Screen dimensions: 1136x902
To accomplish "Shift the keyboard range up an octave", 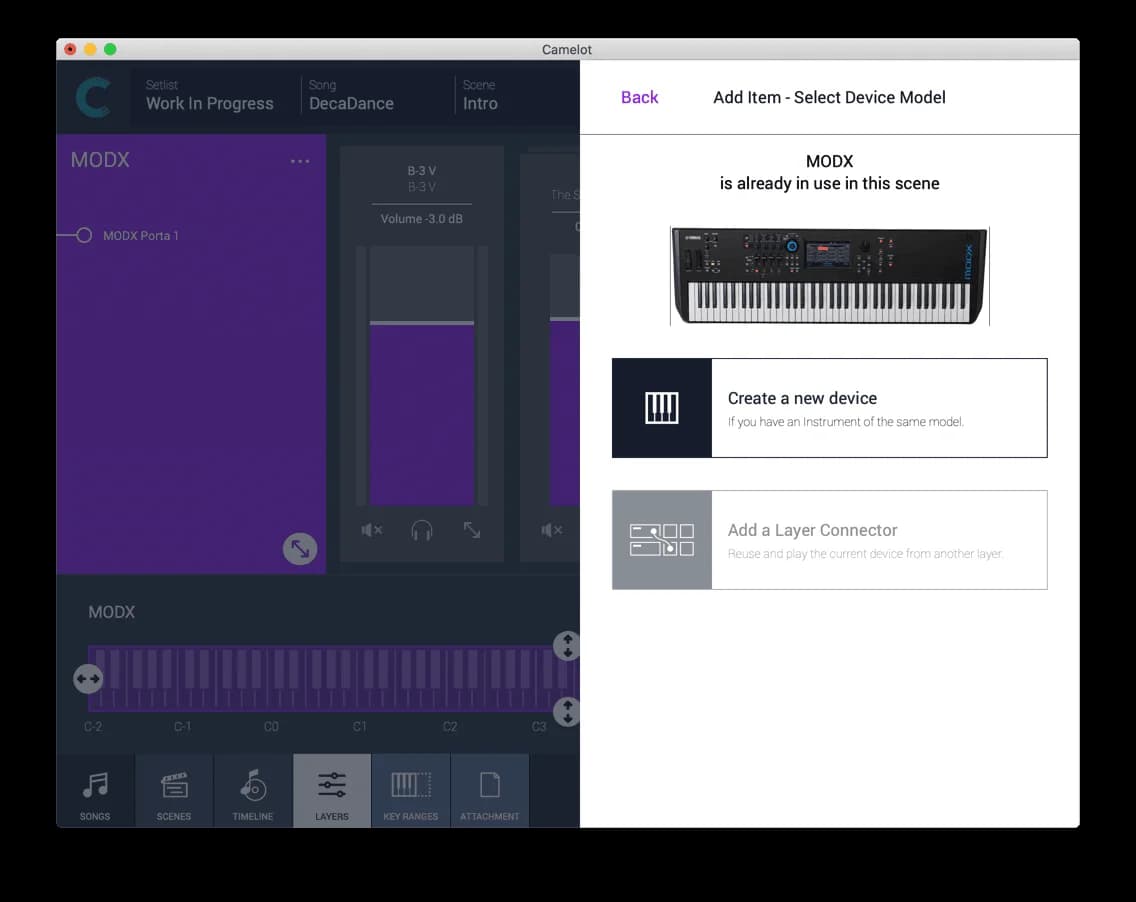I will pyautogui.click(x=567, y=645).
